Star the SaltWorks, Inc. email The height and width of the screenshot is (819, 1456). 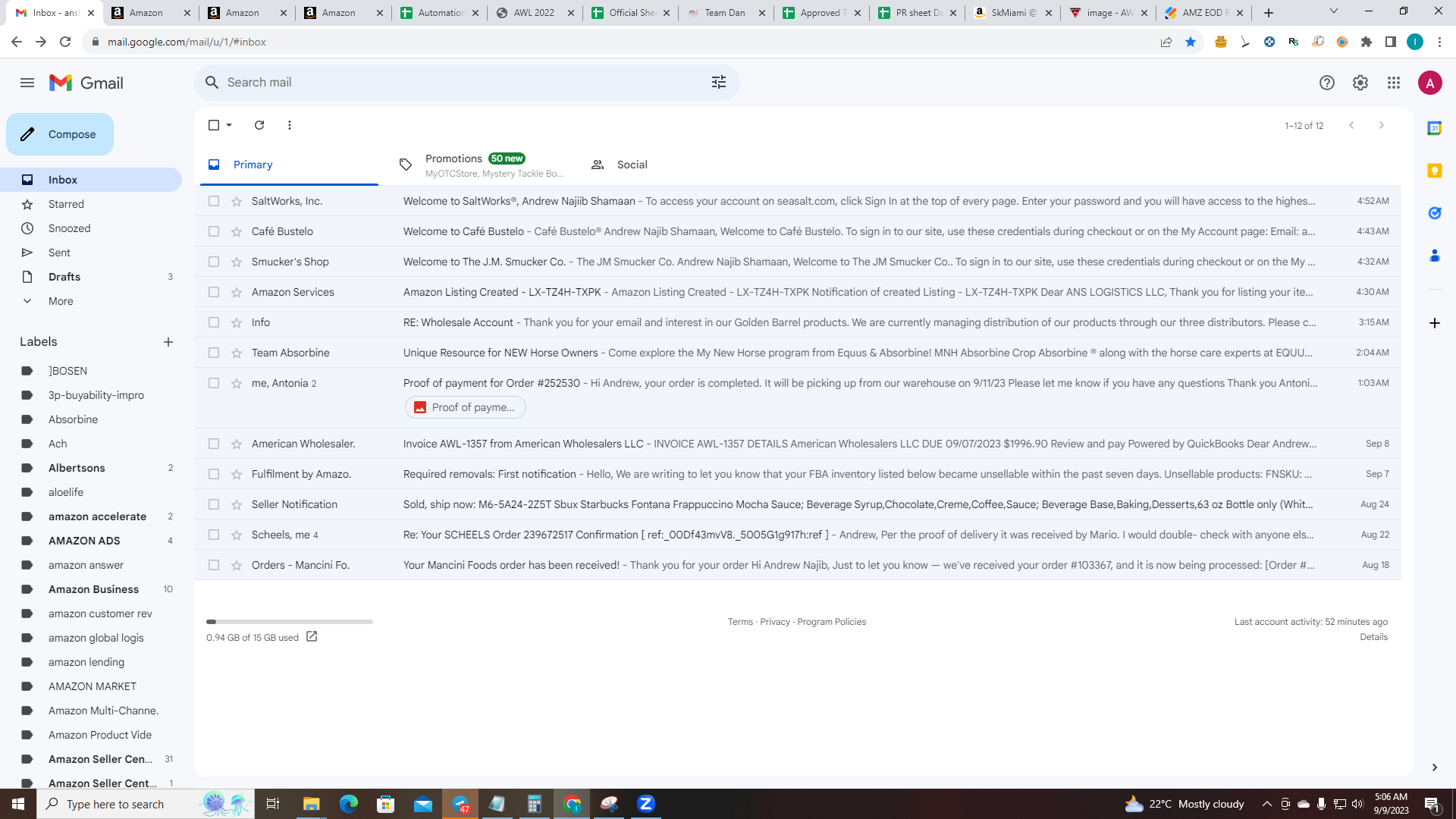tap(237, 201)
